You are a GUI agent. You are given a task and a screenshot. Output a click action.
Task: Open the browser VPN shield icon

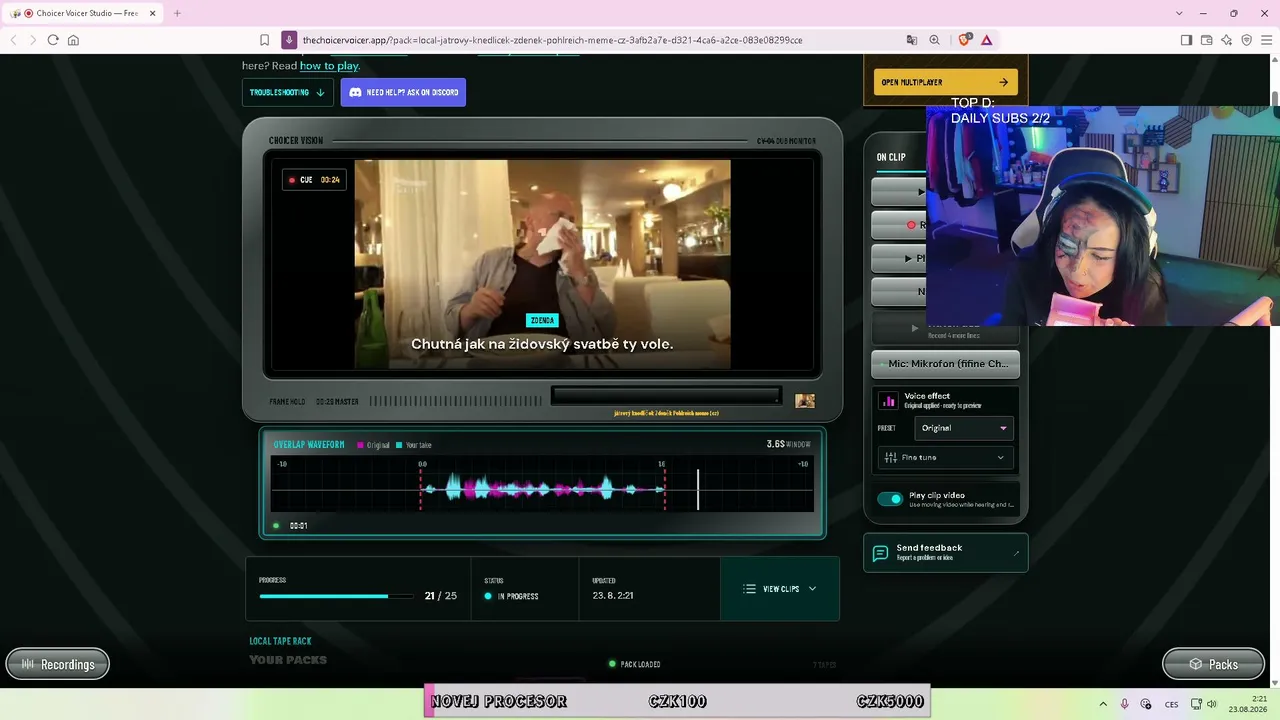point(1246,40)
